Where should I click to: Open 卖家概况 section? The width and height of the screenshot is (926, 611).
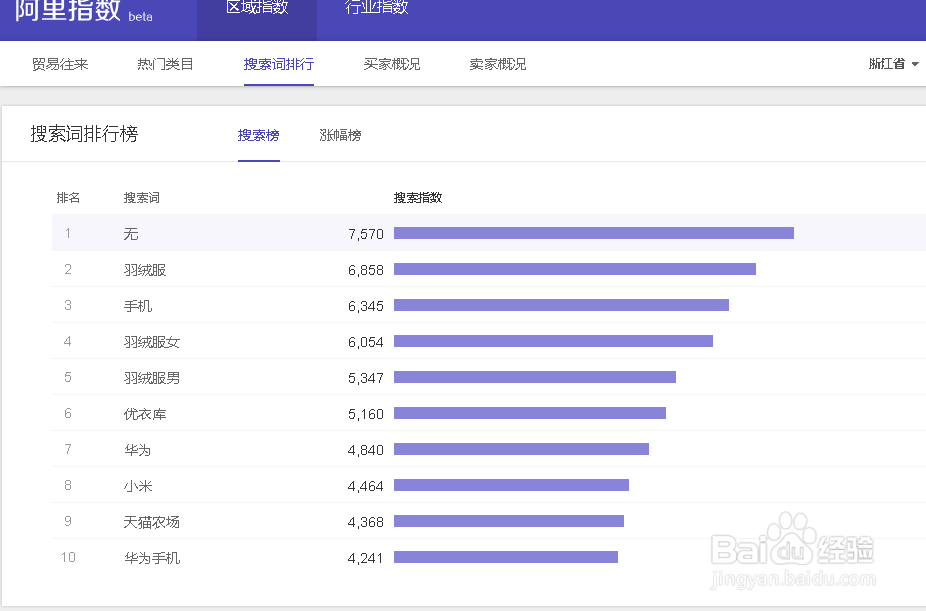click(x=497, y=64)
